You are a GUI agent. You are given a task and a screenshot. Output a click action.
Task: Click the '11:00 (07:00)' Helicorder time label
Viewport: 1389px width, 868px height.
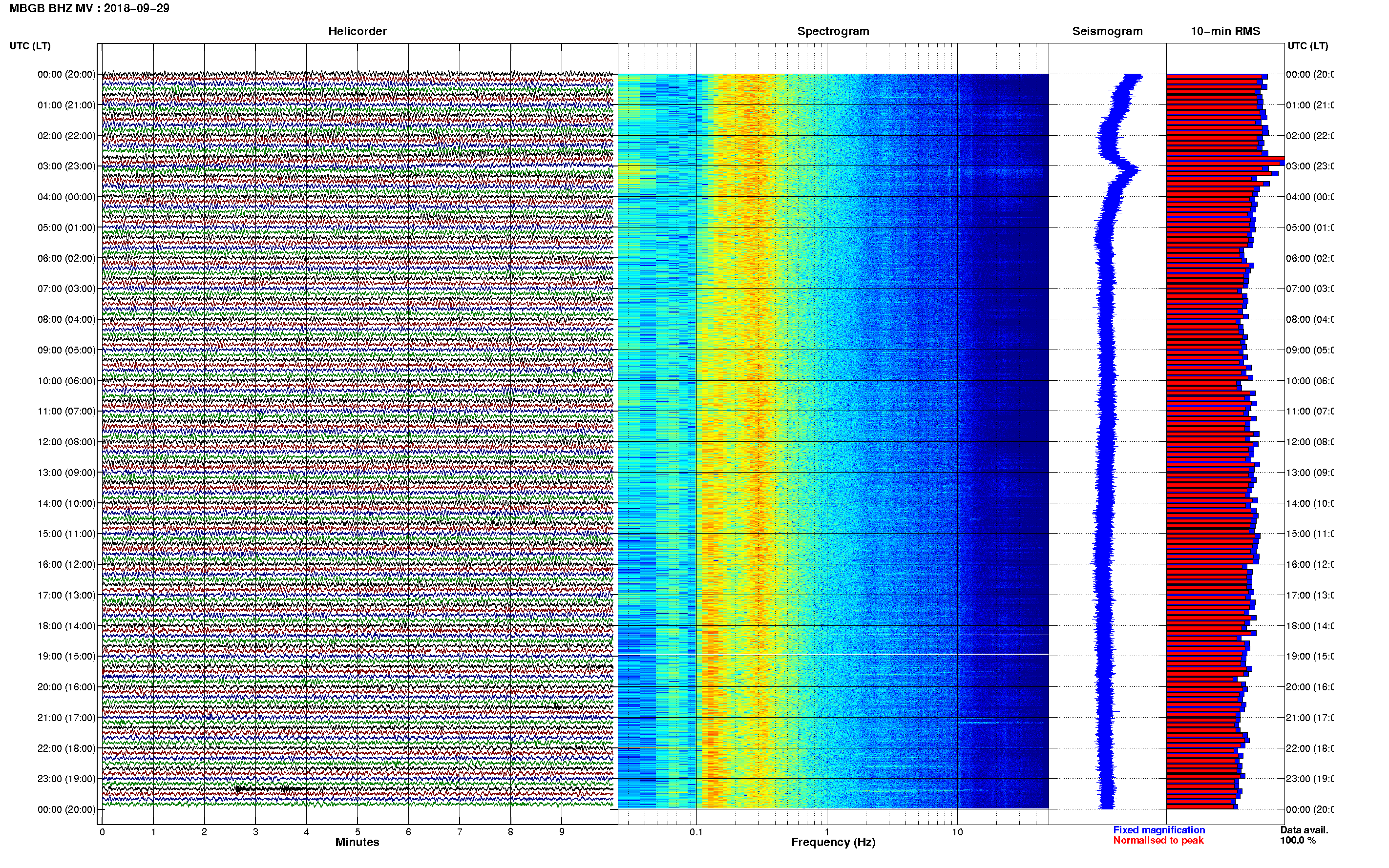click(x=66, y=411)
